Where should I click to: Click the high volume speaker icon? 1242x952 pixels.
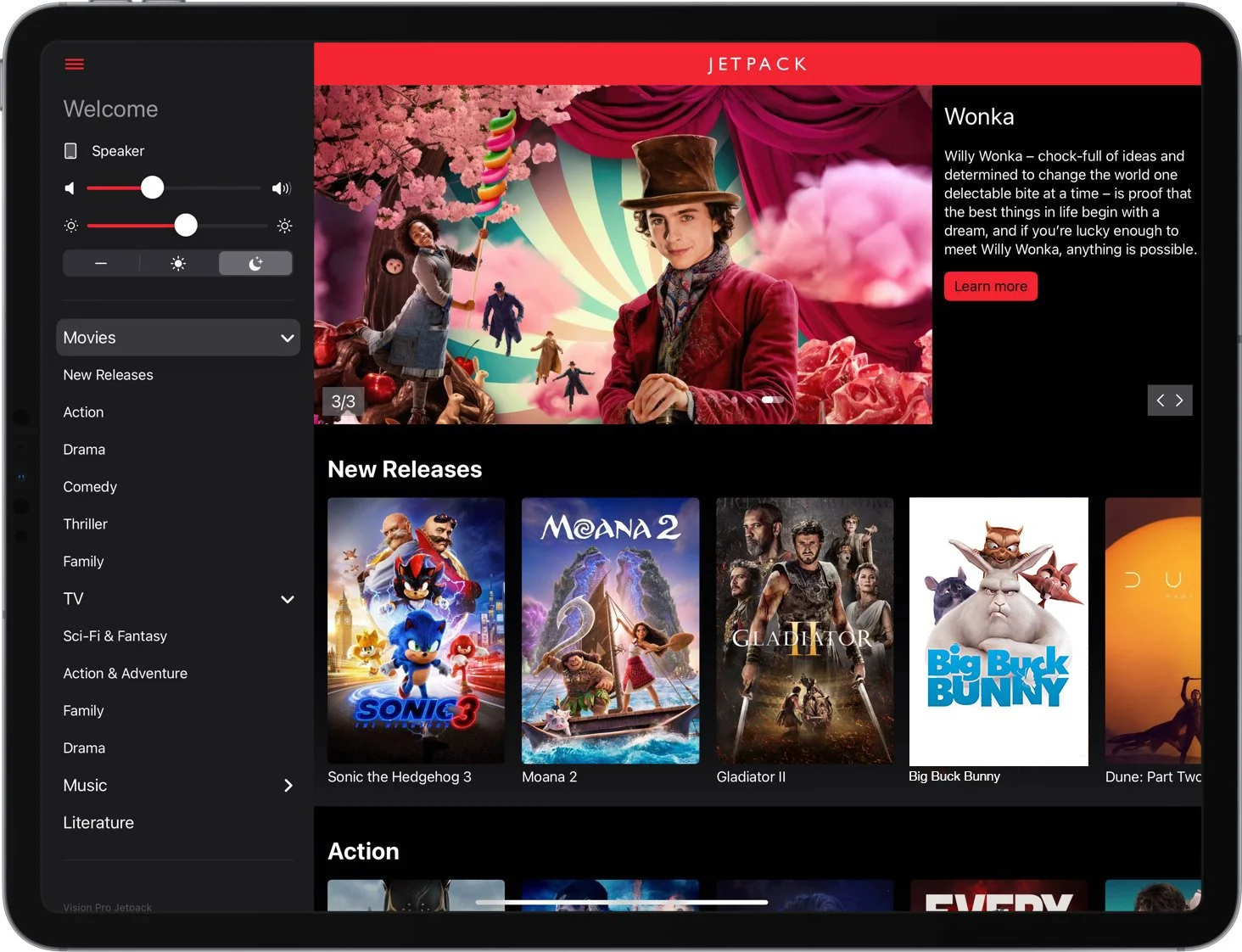(x=282, y=188)
